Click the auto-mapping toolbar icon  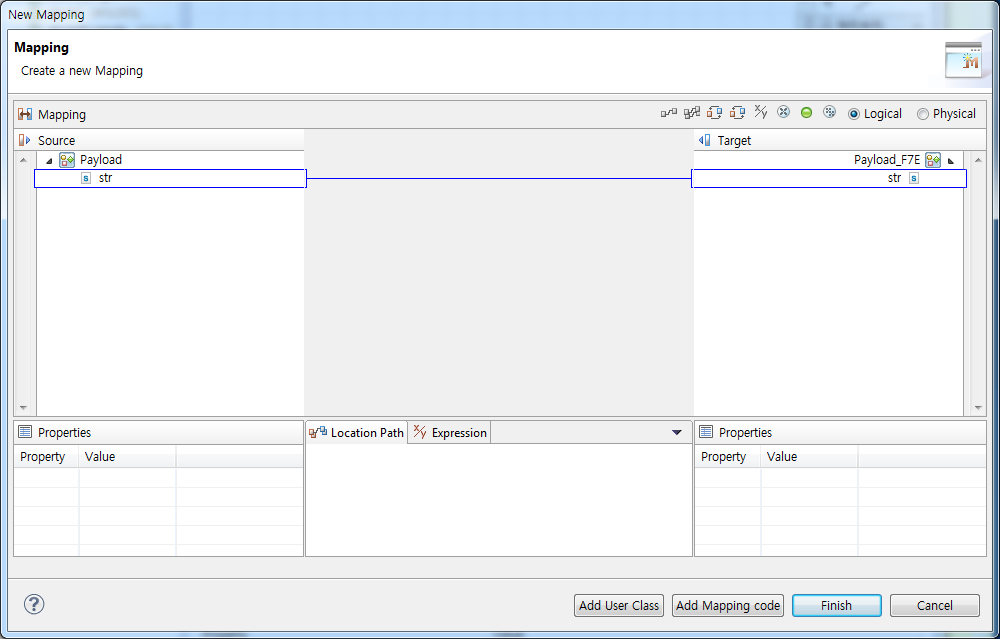[691, 112]
